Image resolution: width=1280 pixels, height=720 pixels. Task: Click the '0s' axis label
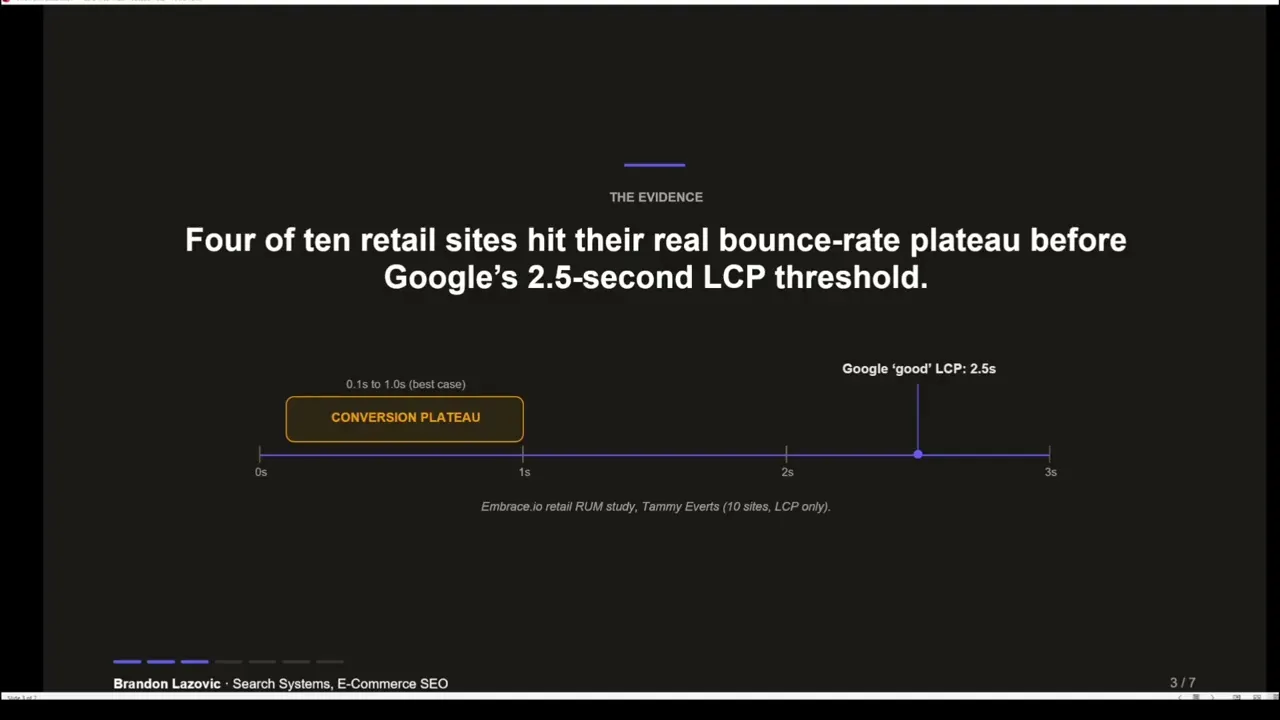click(x=261, y=472)
